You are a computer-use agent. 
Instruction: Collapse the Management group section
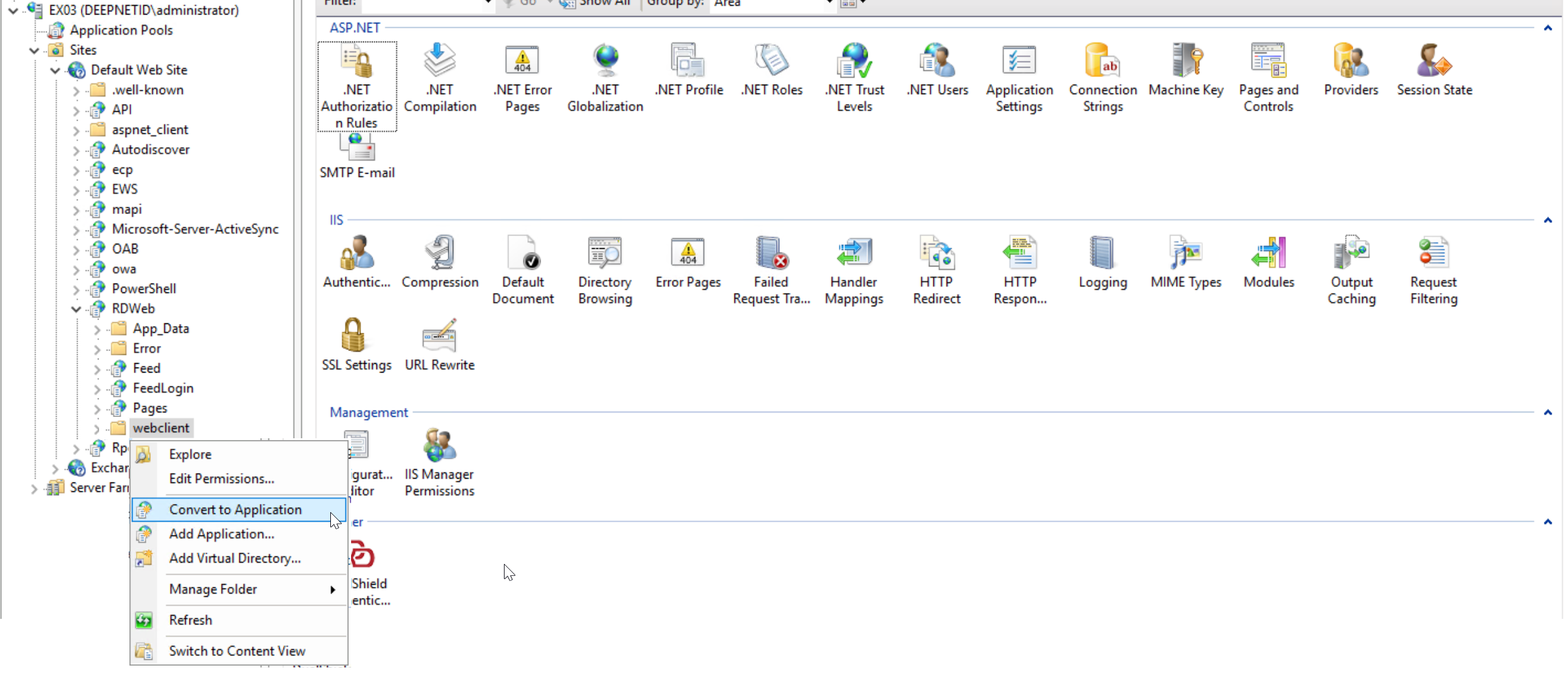[x=1548, y=412]
